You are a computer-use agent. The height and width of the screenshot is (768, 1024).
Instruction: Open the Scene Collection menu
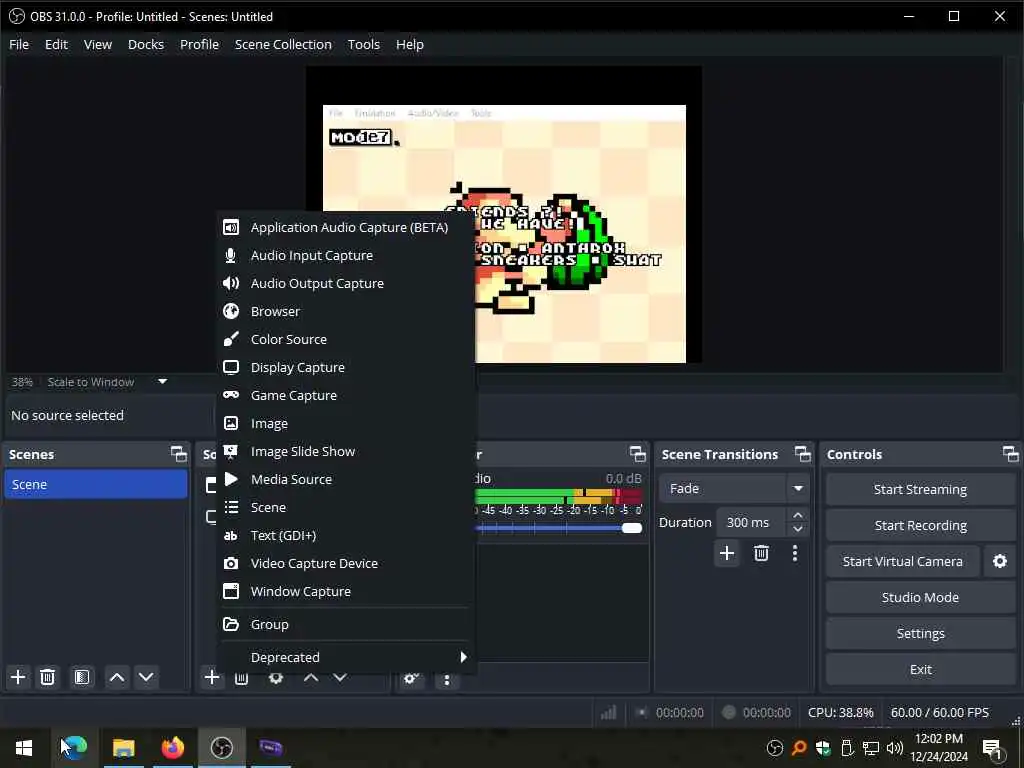click(283, 44)
